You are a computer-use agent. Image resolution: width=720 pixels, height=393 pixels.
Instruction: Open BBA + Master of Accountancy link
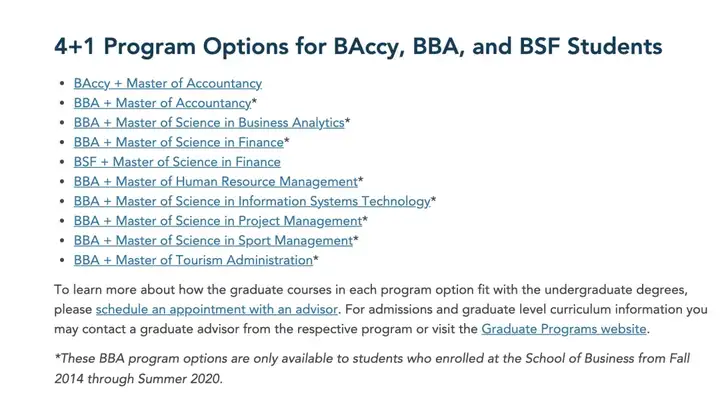(163, 103)
